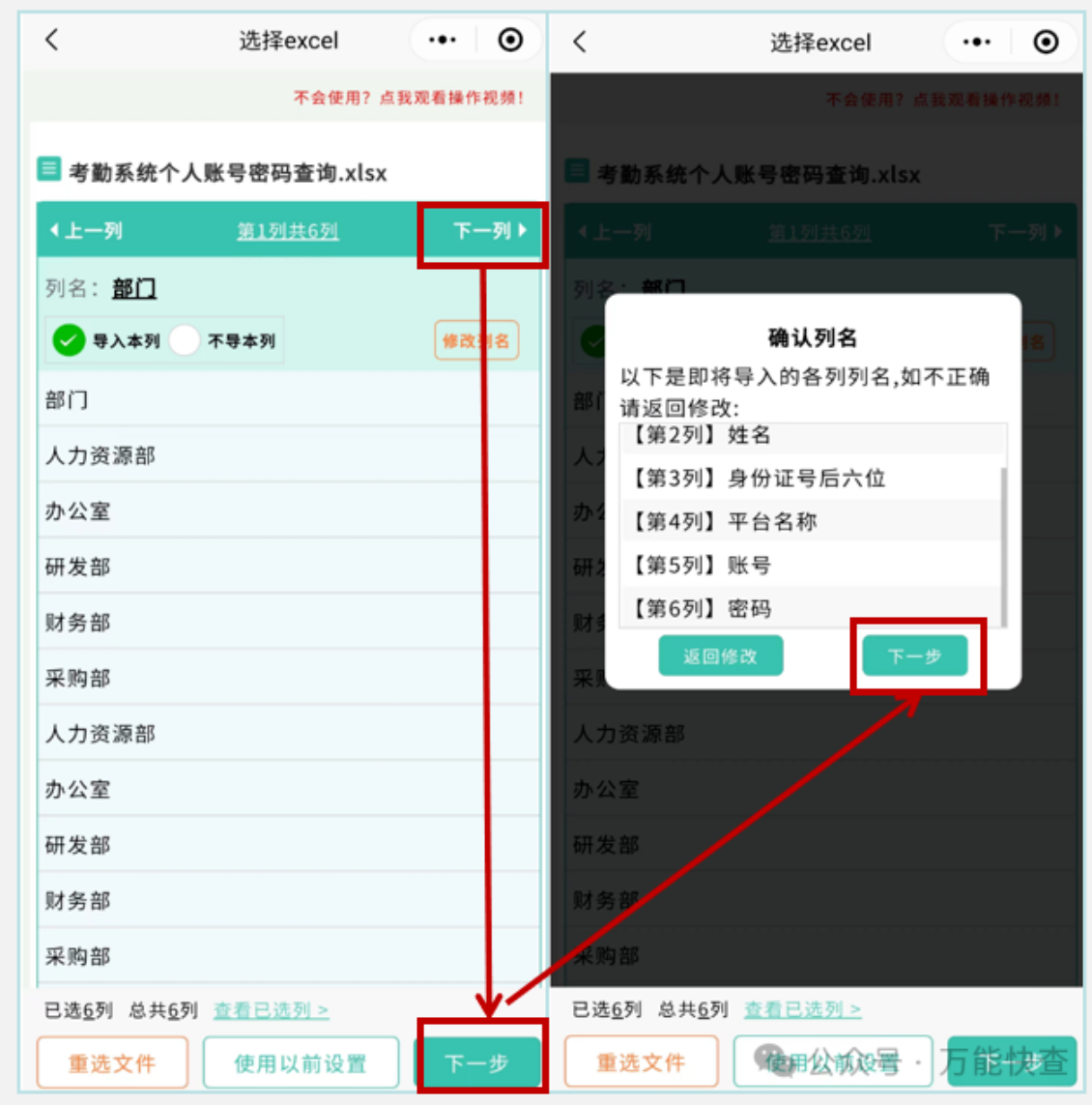Click second 采购部 row in left panel
Image resolution: width=1092 pixels, height=1105 pixels.
pyautogui.click(x=288, y=955)
